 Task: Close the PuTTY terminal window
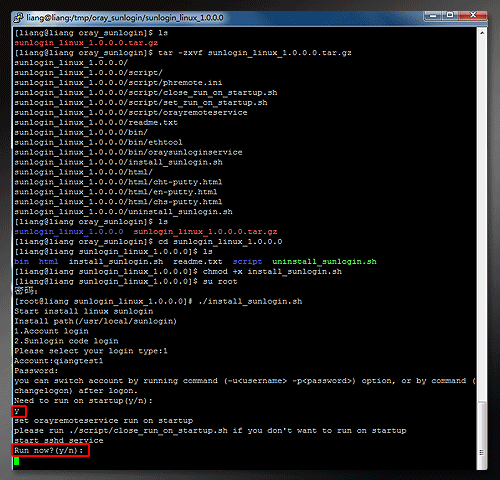click(x=473, y=15)
